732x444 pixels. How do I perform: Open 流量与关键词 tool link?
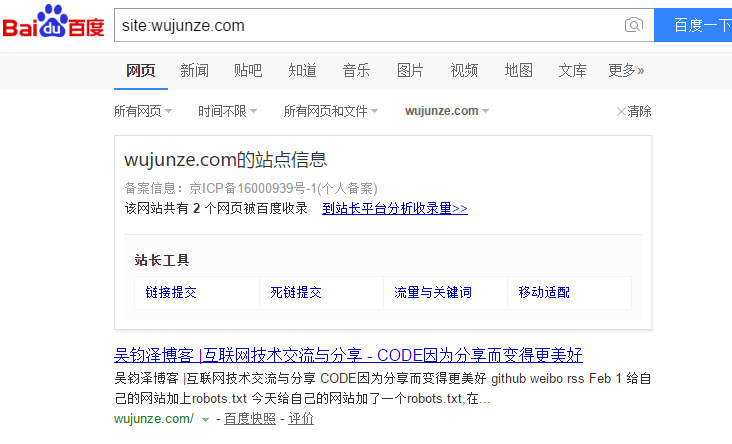point(433,292)
